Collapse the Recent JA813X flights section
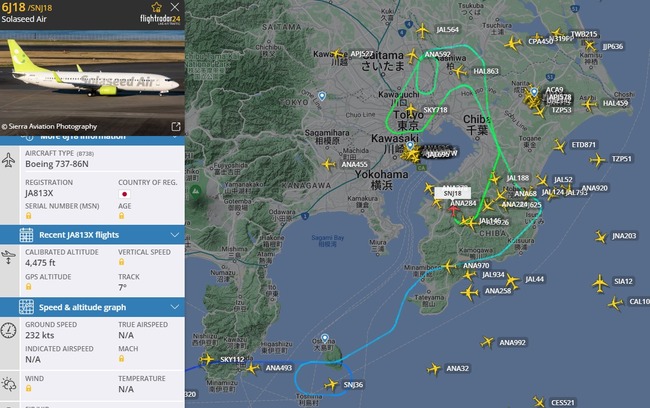The height and width of the screenshot is (408, 650). [x=175, y=235]
